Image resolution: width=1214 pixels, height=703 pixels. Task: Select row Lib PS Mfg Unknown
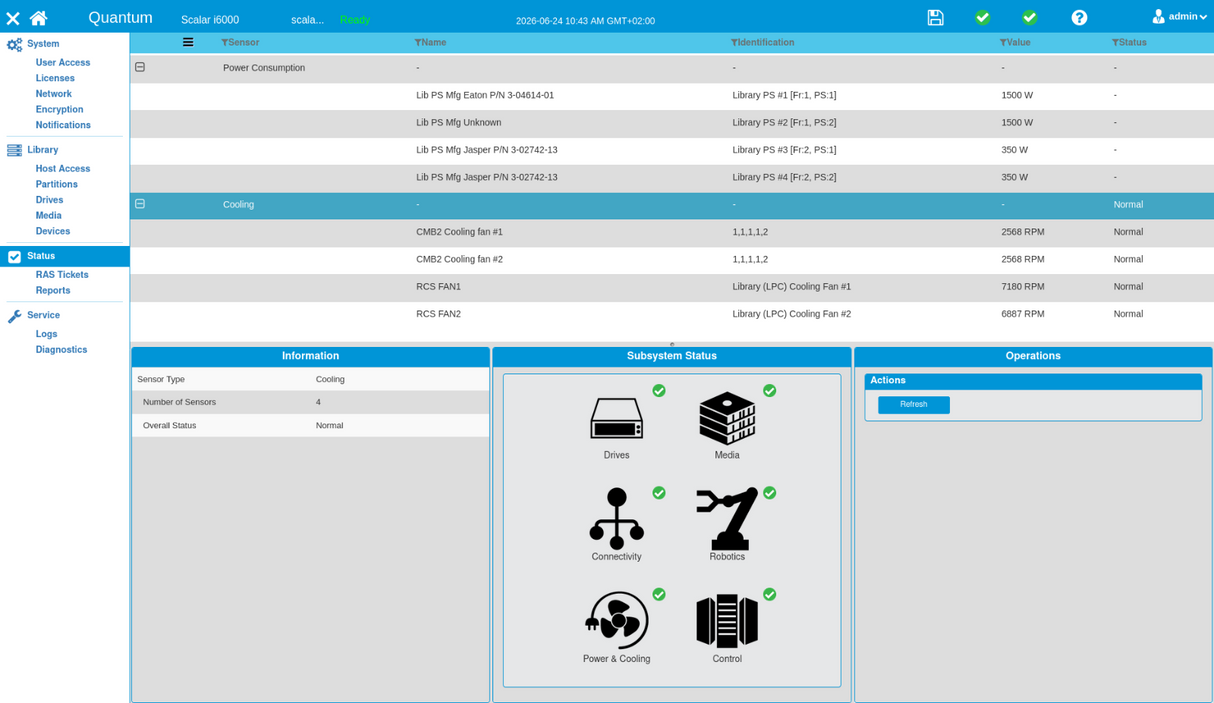672,123
